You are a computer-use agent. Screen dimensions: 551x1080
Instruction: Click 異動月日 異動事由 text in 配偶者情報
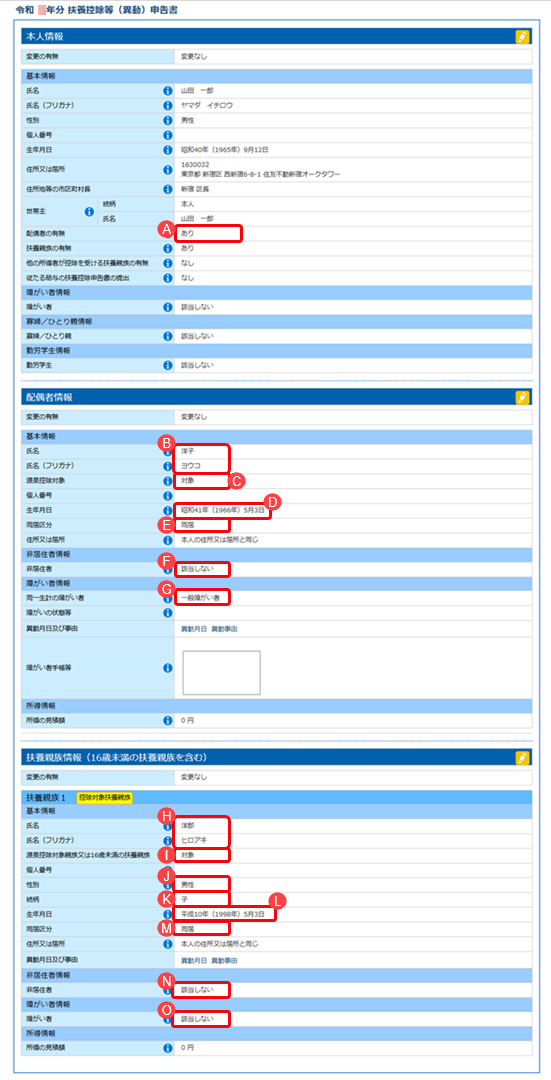click(209, 630)
